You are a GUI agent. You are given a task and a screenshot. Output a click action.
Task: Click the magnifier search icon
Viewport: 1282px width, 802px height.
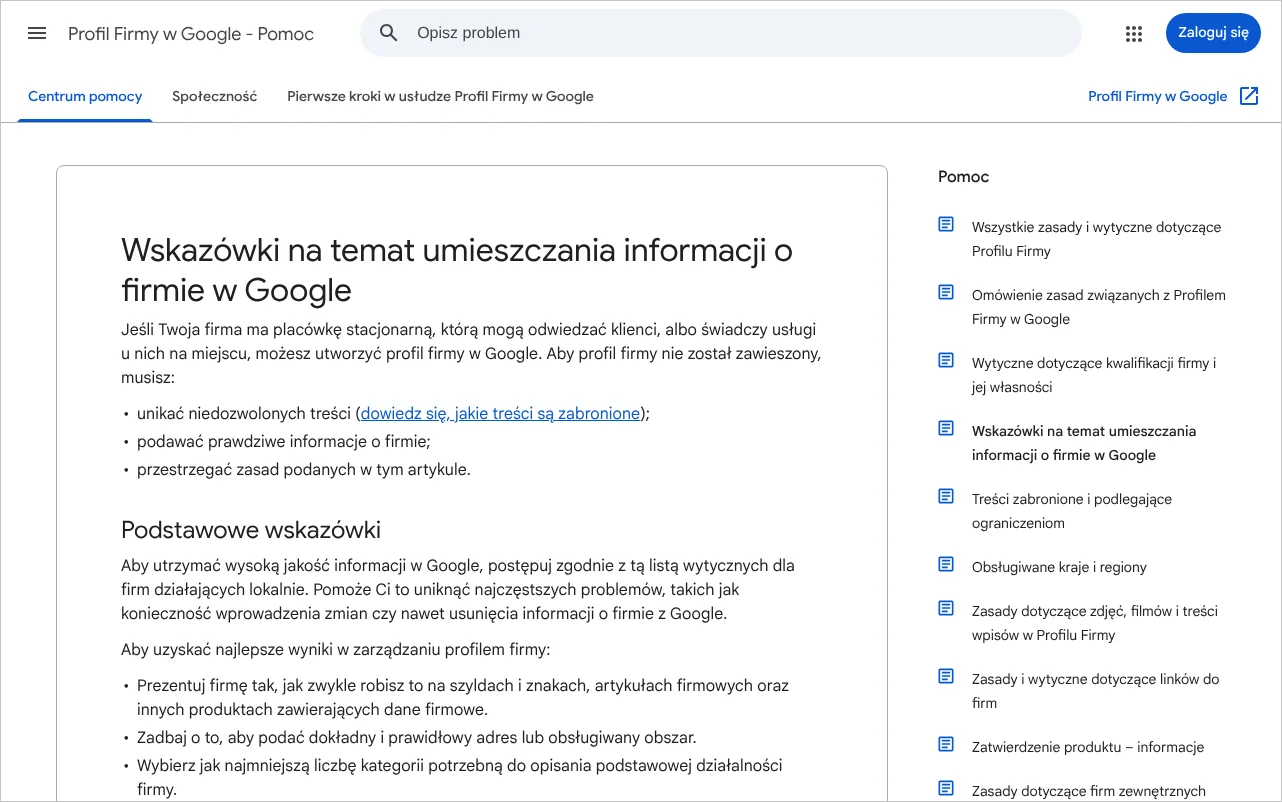(389, 33)
